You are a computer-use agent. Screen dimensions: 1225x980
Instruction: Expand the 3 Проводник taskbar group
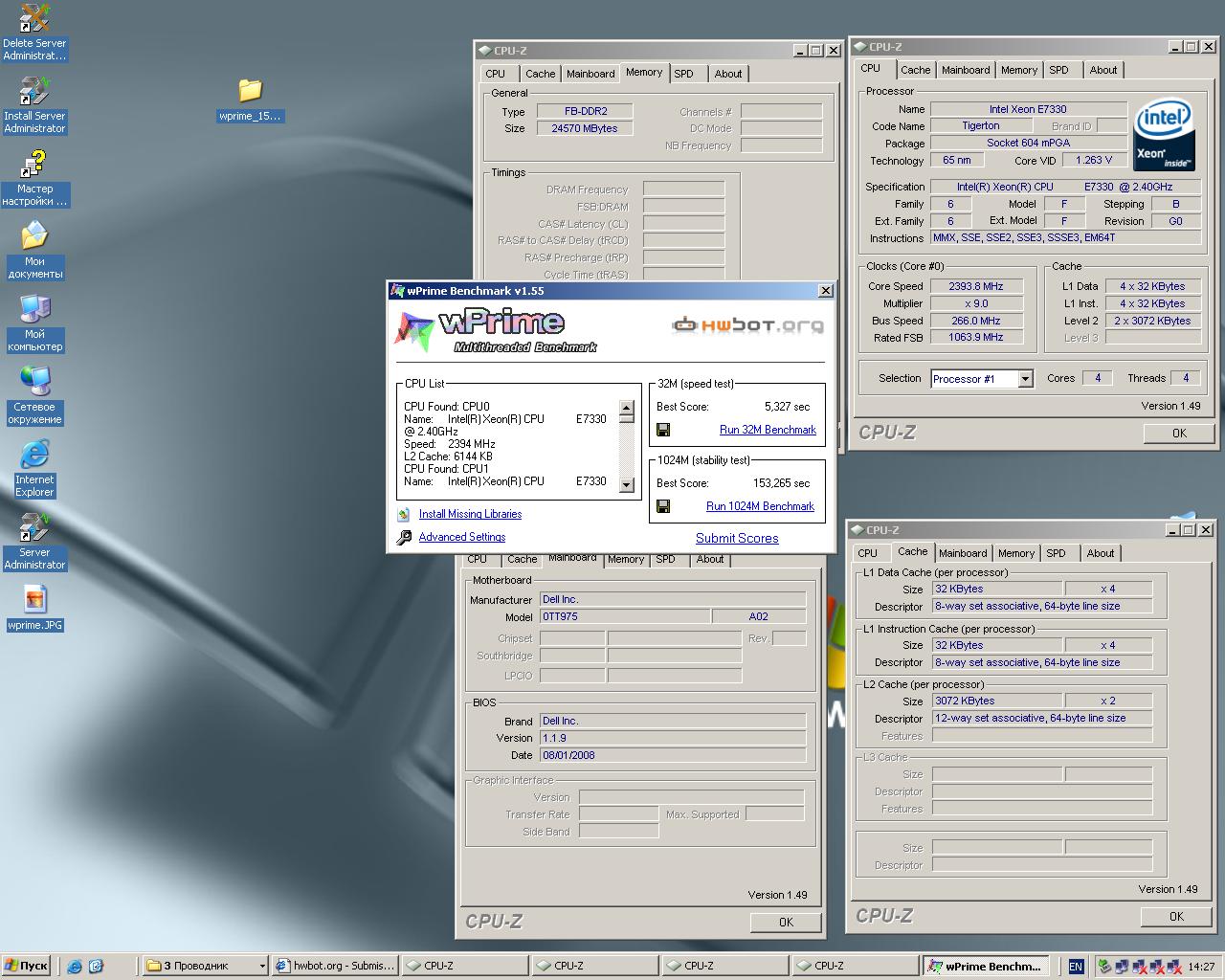[203, 966]
